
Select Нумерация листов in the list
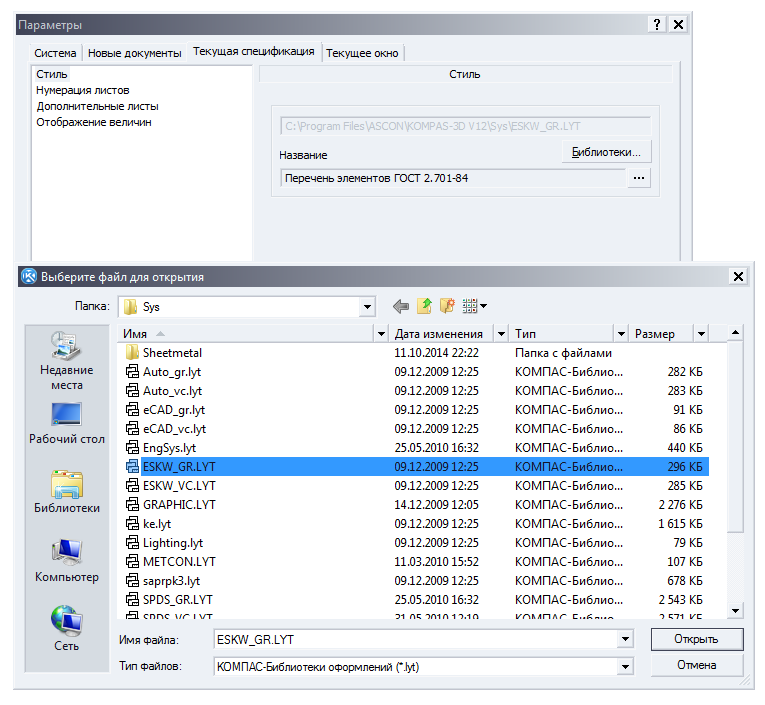pyautogui.click(x=83, y=90)
